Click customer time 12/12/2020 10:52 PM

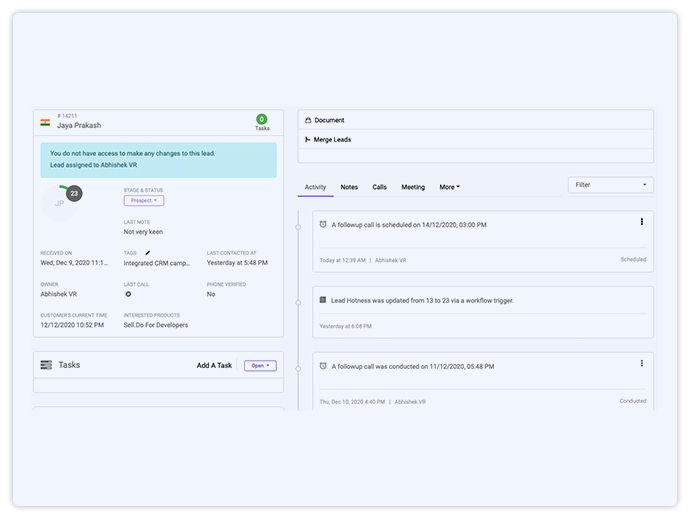pos(72,325)
